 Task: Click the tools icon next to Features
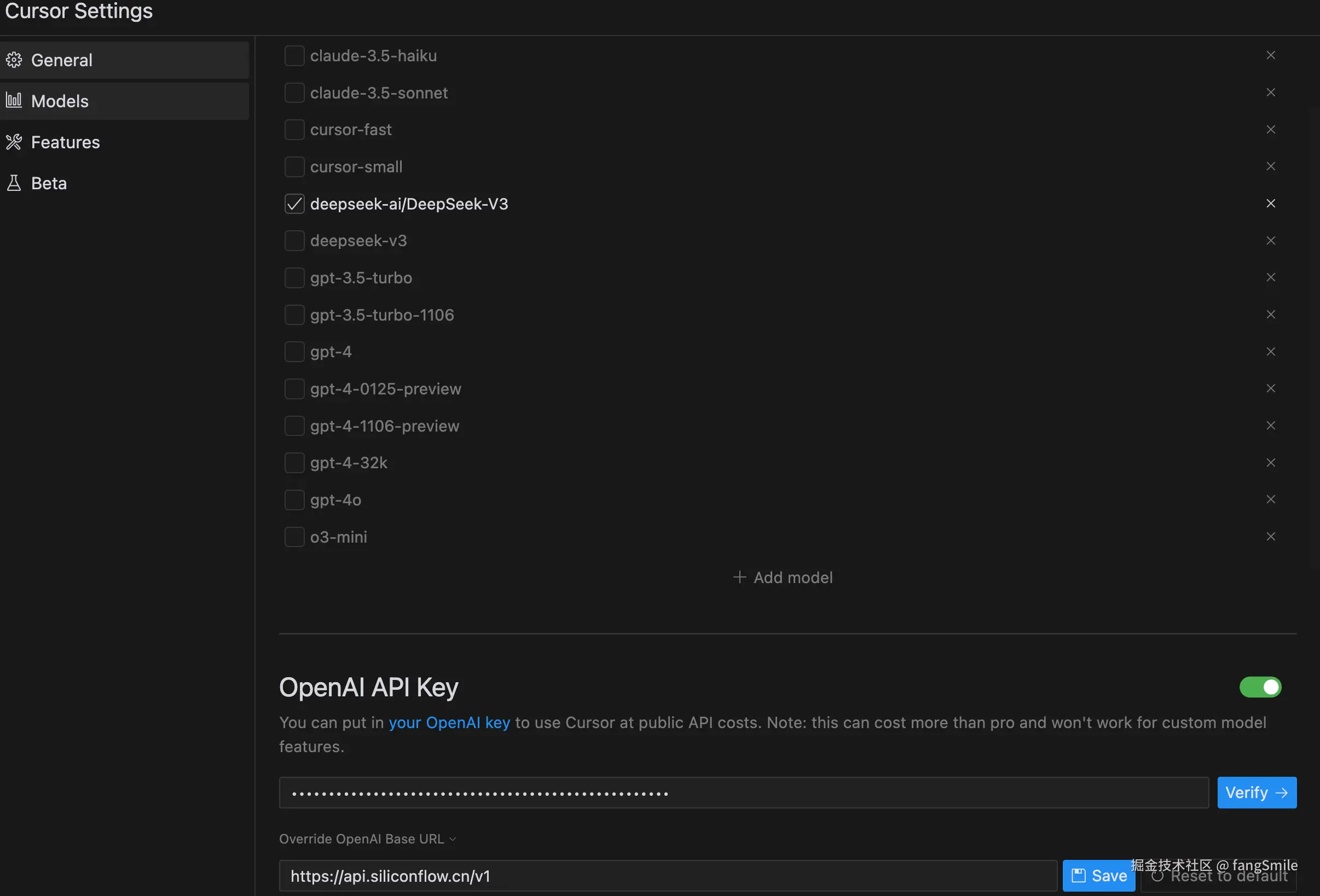14,142
